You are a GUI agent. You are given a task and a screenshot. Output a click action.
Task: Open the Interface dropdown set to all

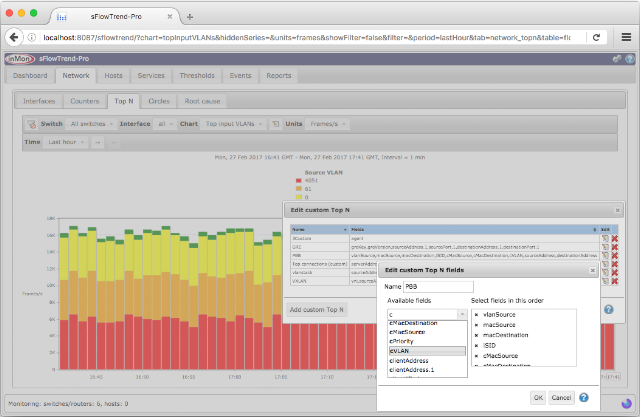(x=165, y=124)
